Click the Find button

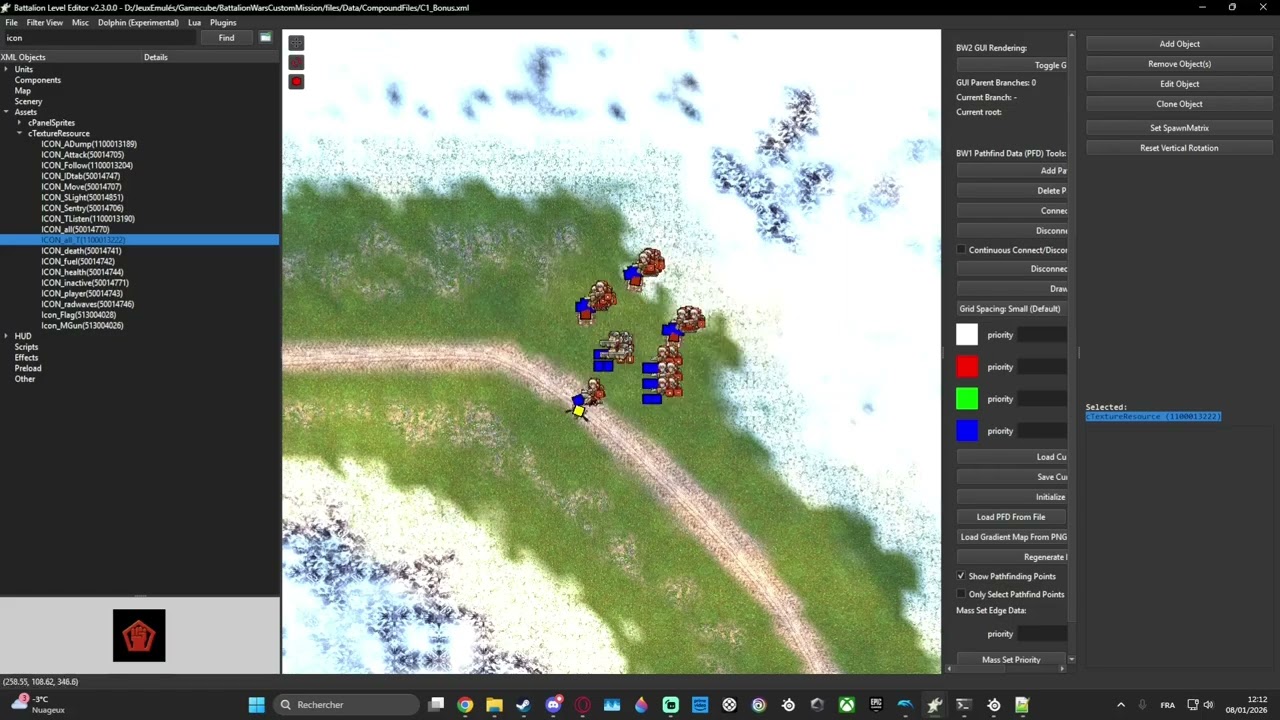[x=227, y=38]
